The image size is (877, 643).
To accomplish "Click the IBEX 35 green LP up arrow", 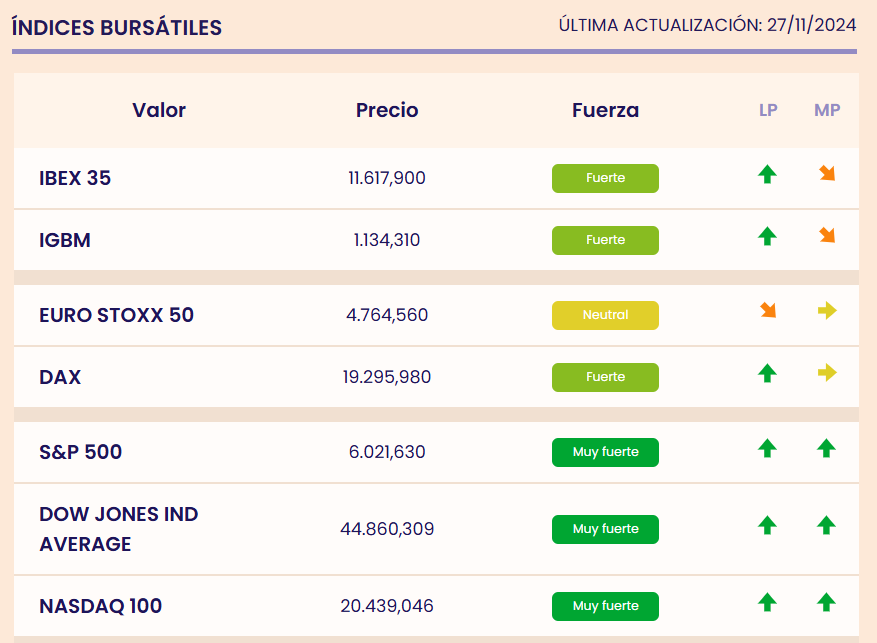I will [x=767, y=175].
